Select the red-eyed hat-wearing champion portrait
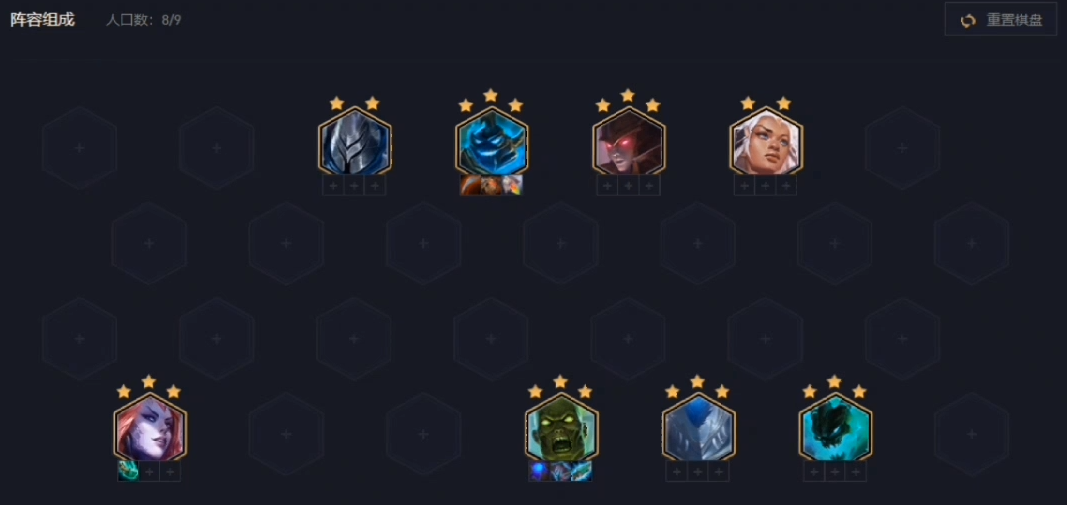The image size is (1067, 505). [x=629, y=142]
